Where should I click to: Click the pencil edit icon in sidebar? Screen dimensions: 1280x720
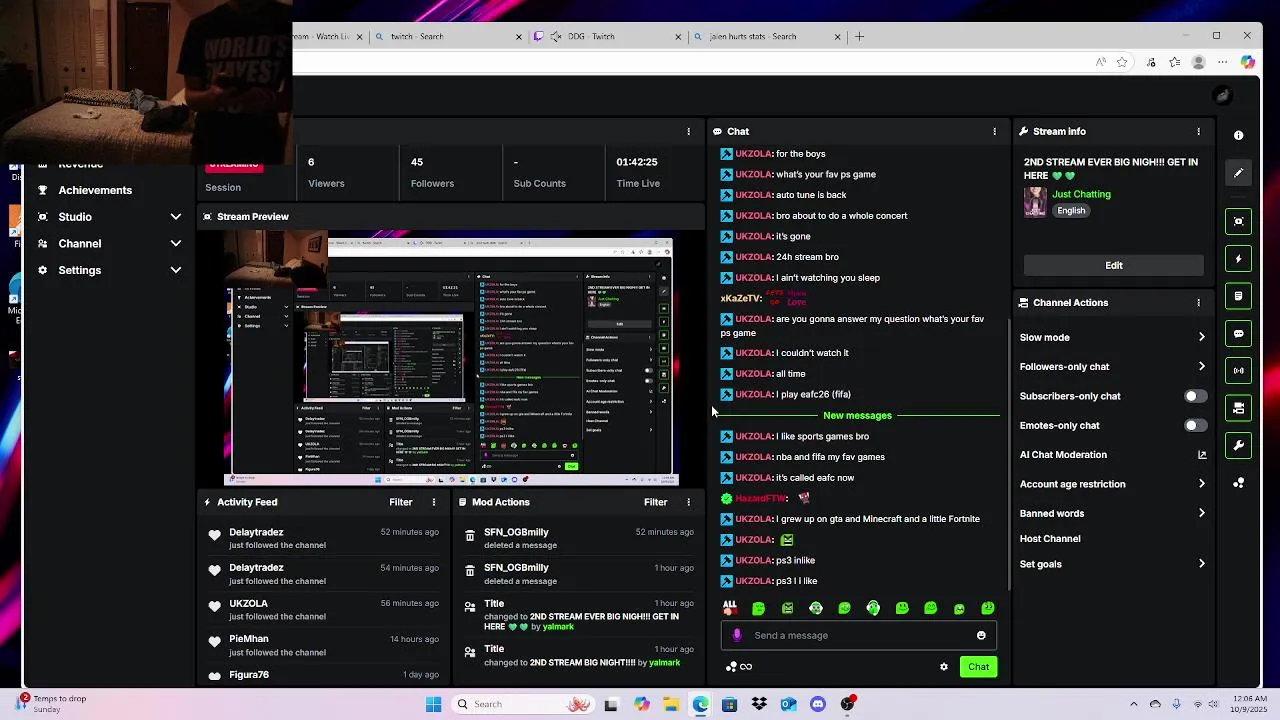[x=1239, y=173]
